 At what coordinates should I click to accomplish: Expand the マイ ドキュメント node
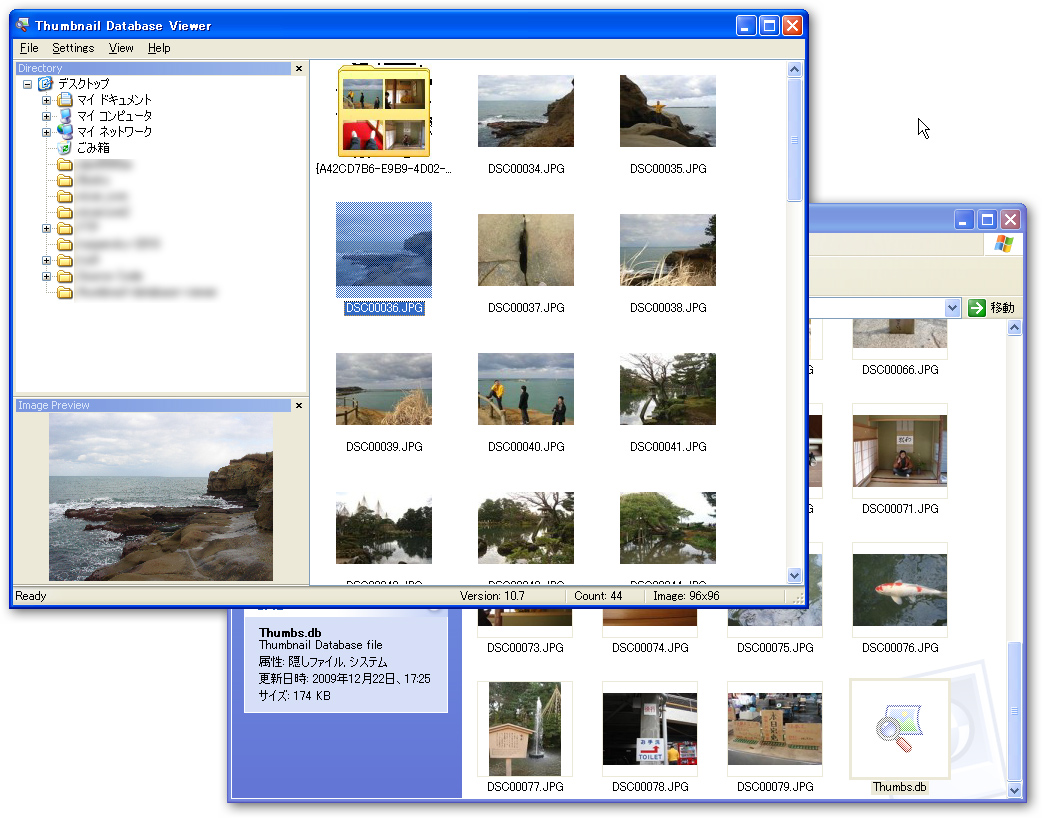pos(47,100)
